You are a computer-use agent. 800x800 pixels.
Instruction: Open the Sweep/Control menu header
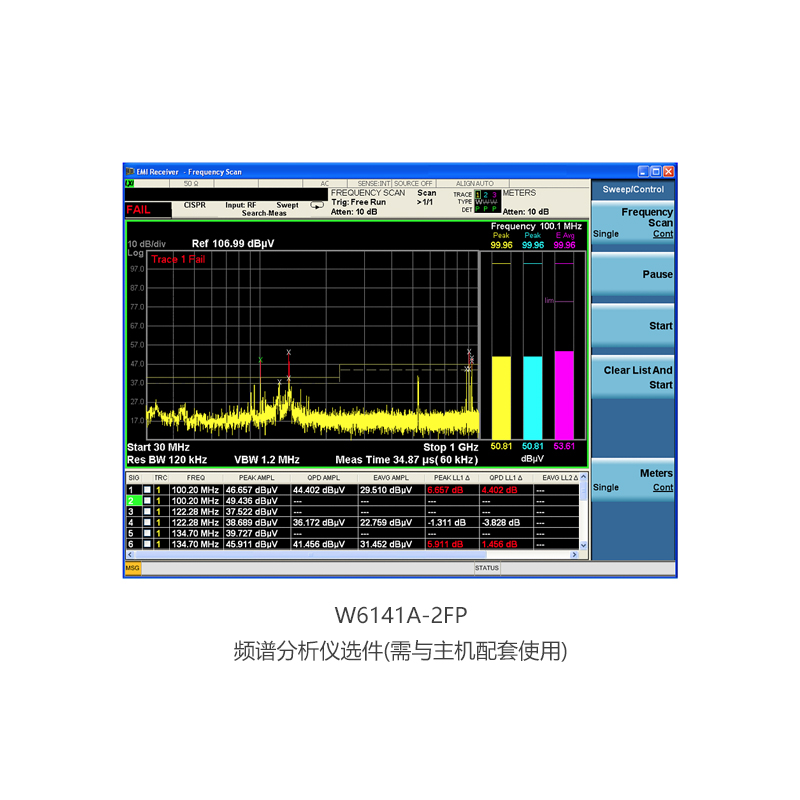point(633,189)
